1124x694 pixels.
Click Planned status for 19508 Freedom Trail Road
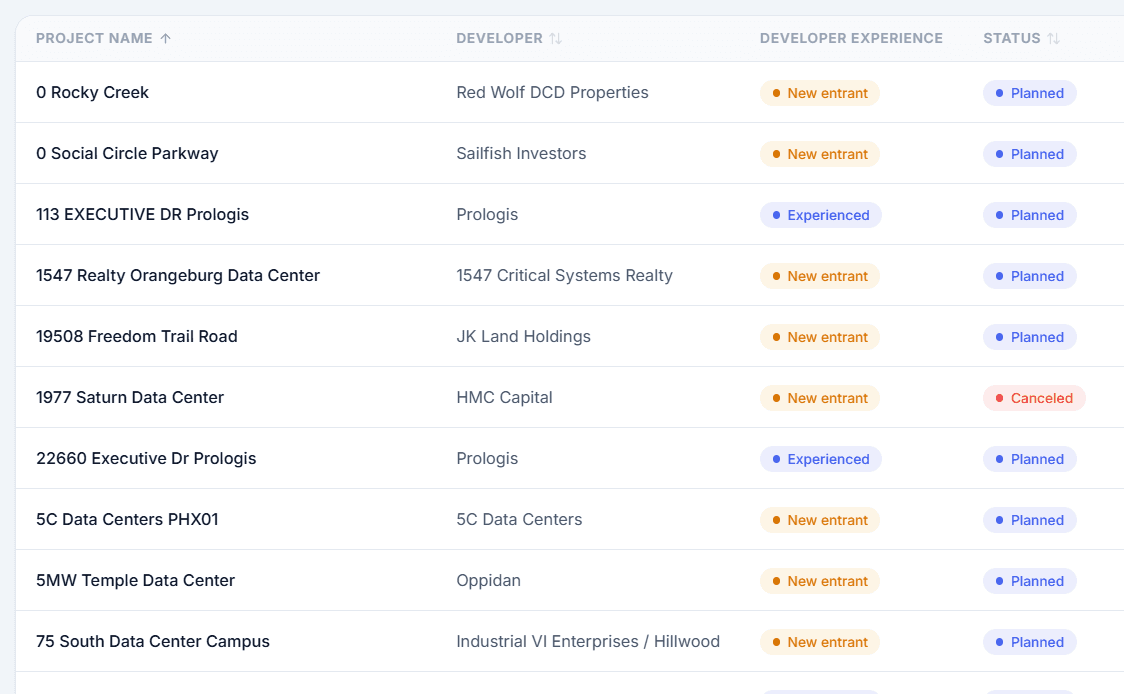point(1029,337)
